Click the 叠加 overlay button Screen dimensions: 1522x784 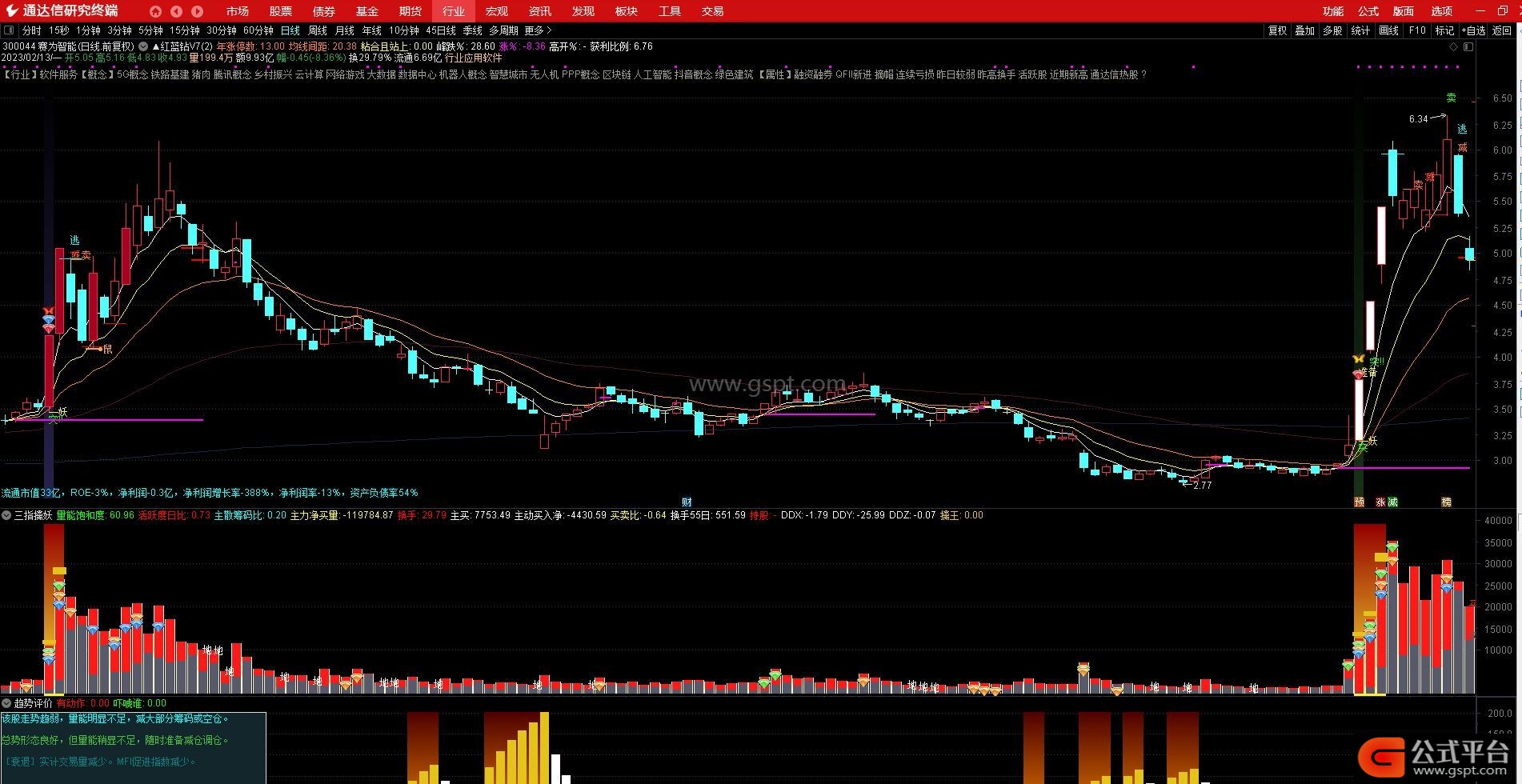pos(1305,30)
